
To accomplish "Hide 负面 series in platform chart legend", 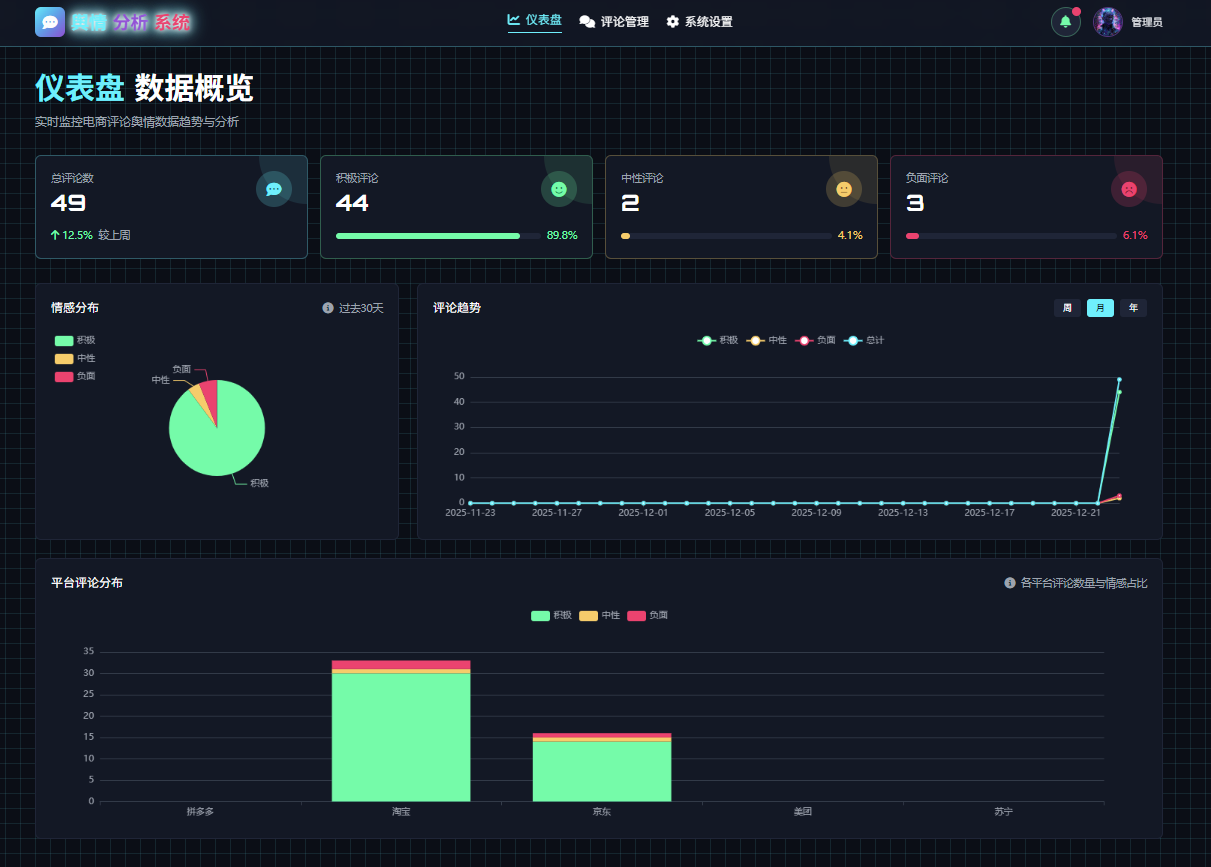I will 647,616.
